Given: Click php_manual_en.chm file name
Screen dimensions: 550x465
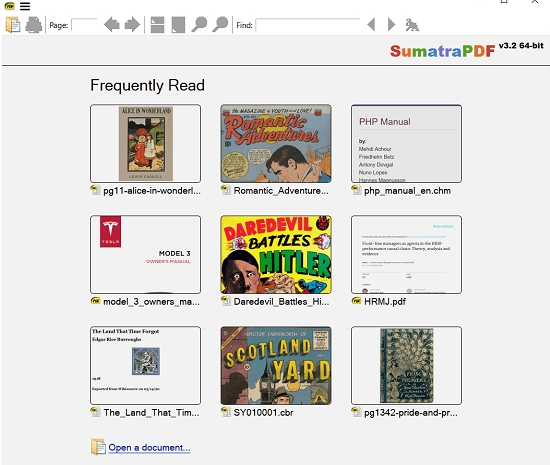Looking at the screenshot, I should pos(407,191).
